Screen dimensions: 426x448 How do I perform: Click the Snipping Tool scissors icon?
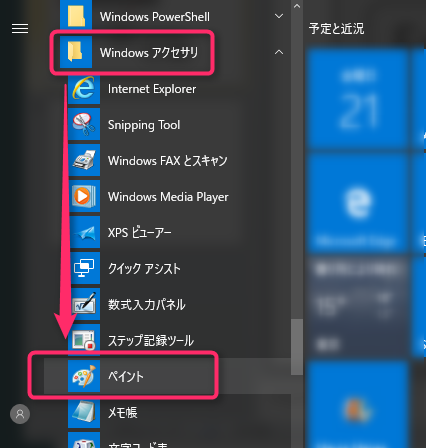[84, 124]
